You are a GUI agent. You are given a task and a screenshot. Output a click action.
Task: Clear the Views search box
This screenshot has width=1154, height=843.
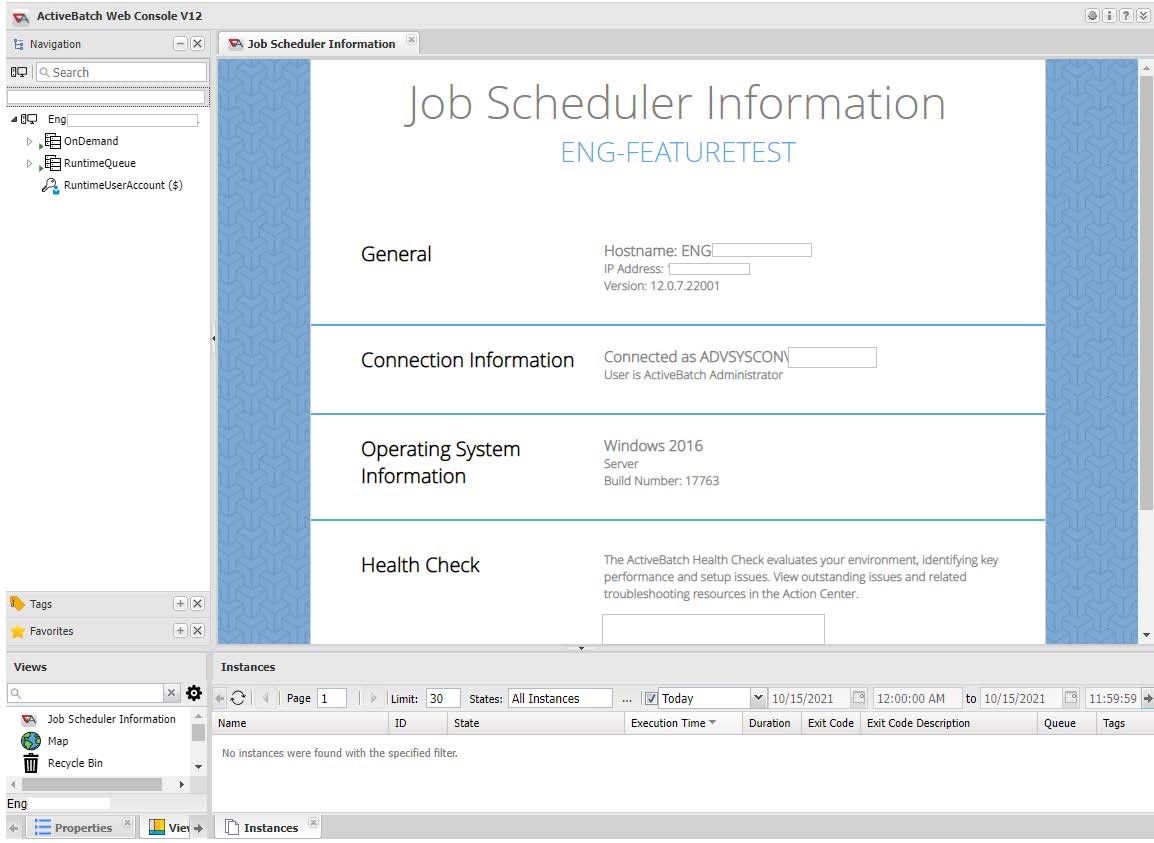pyautogui.click(x=171, y=693)
